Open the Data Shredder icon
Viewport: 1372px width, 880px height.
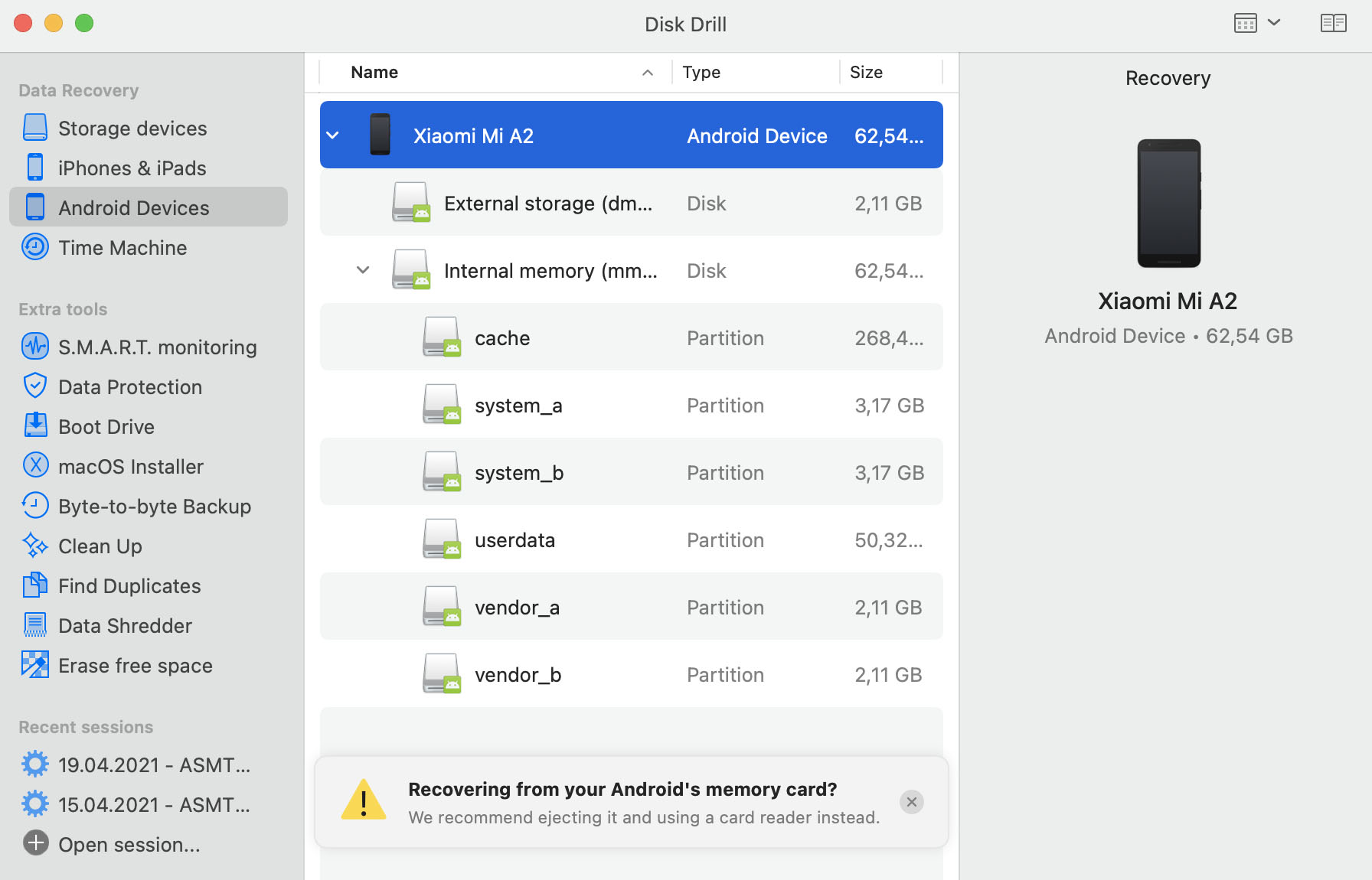tap(35, 625)
